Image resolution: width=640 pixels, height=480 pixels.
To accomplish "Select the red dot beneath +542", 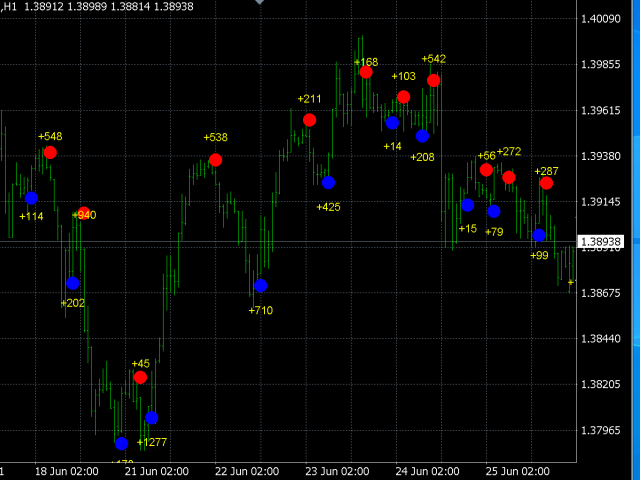I will click(433, 80).
